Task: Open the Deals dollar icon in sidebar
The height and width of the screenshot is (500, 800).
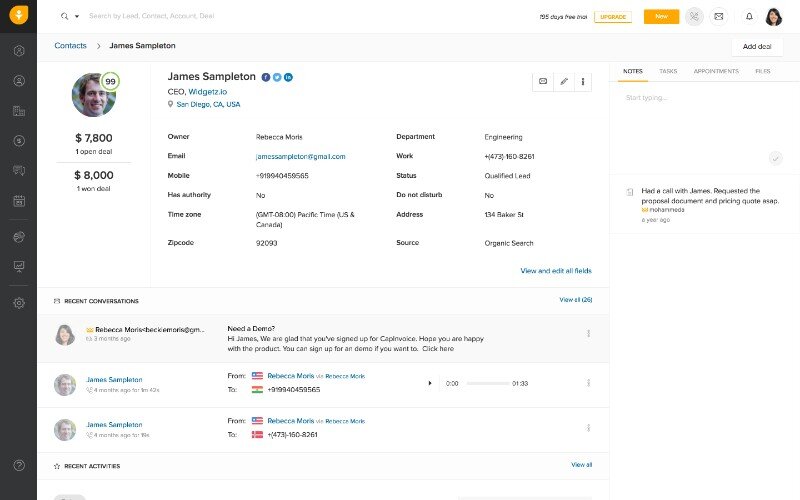Action: click(x=18, y=141)
